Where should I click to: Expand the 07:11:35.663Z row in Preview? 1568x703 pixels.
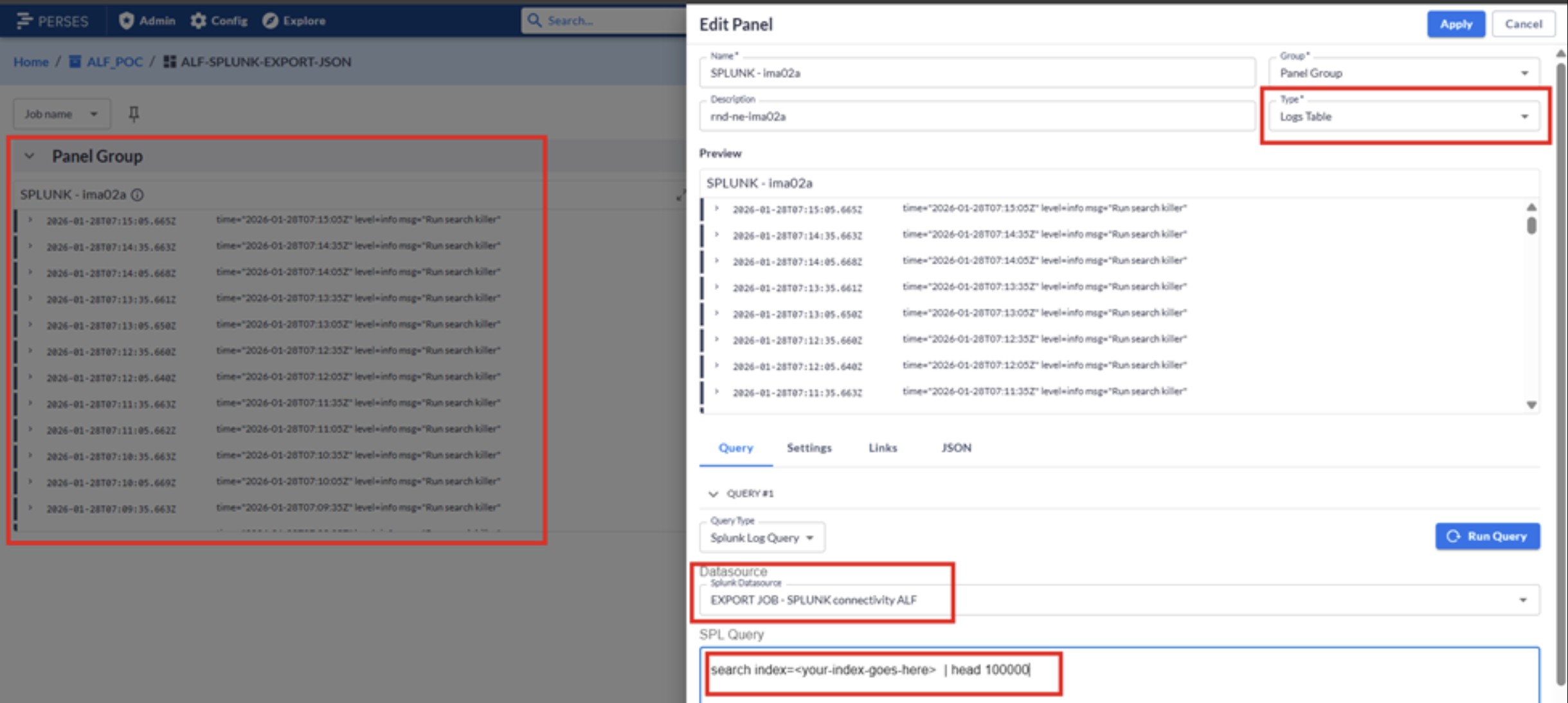pos(717,392)
